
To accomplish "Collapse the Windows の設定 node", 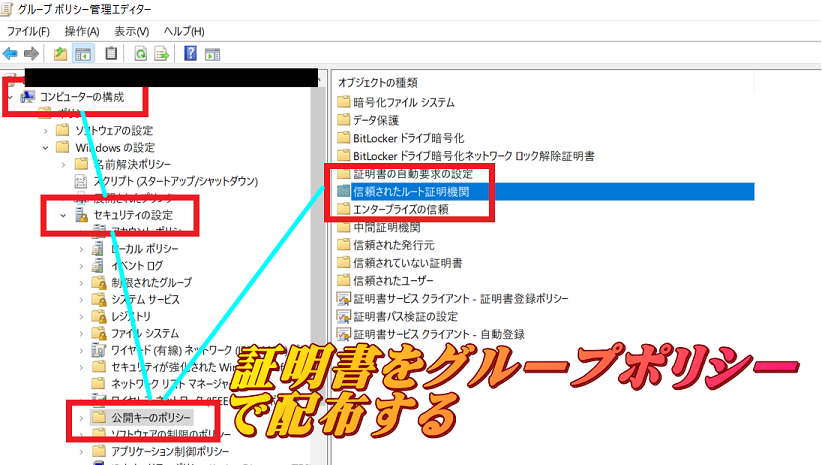I will click(46, 148).
